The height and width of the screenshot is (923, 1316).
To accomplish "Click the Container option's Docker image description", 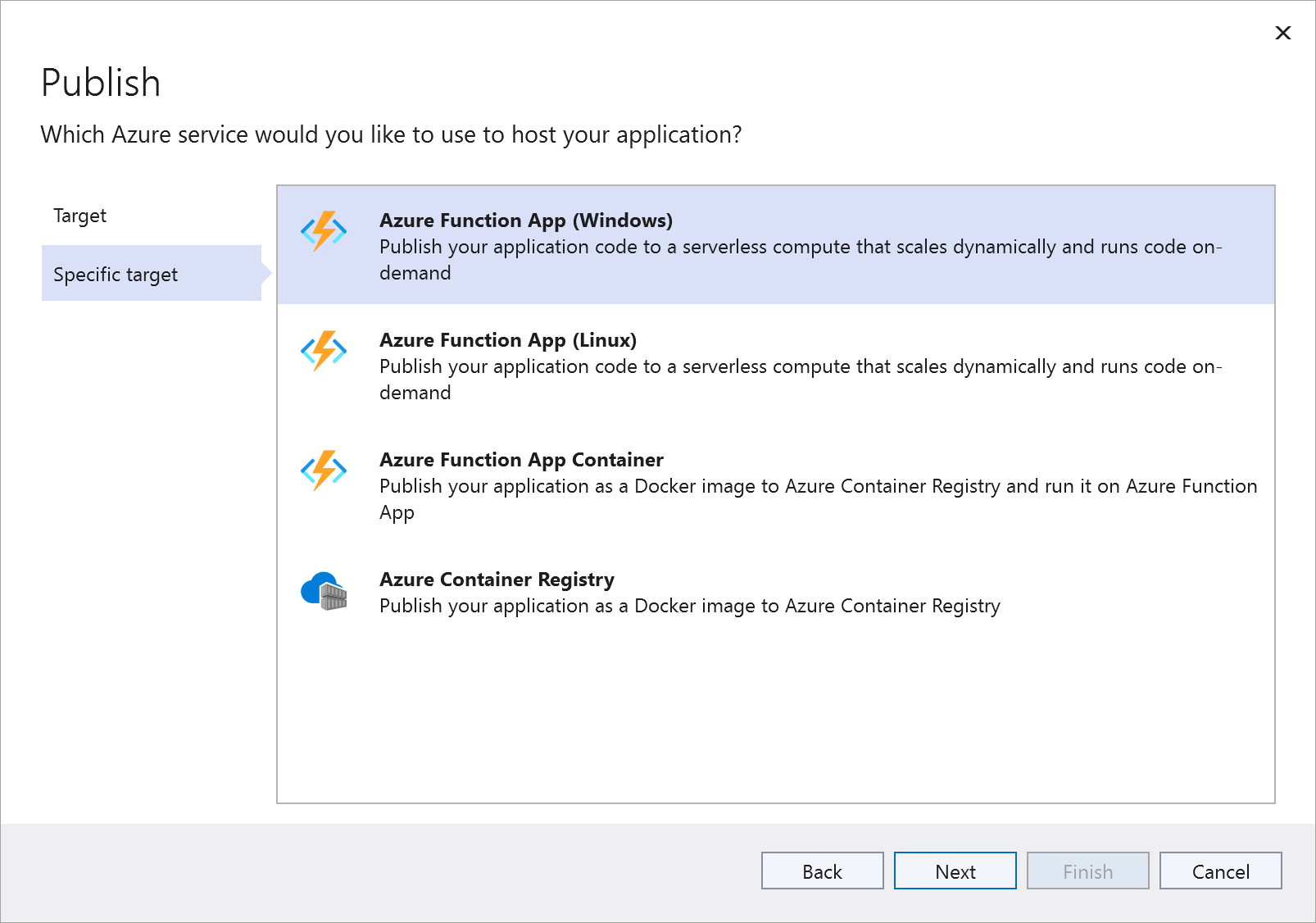I will click(818, 499).
